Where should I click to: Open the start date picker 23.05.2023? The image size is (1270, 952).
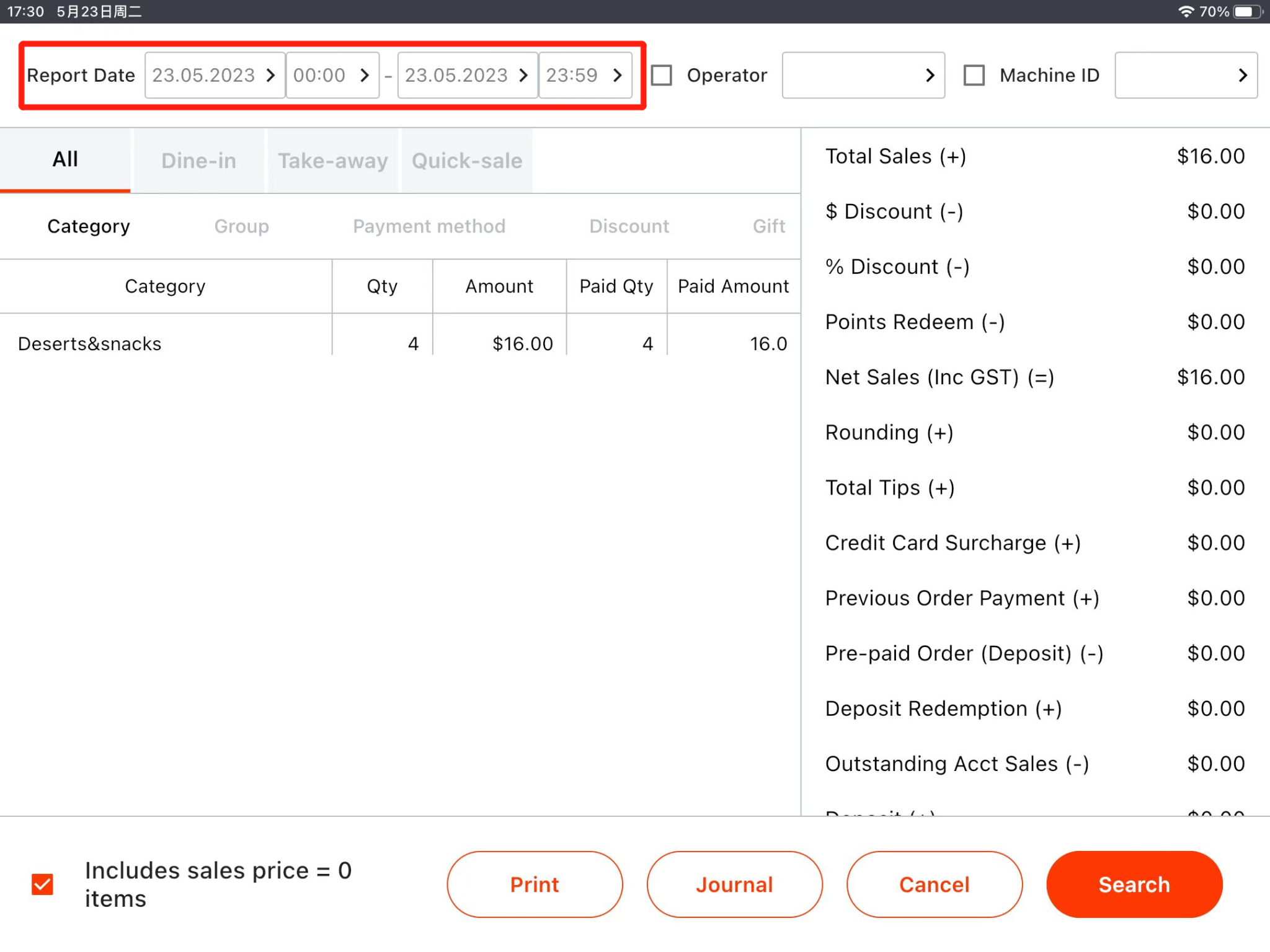coord(214,75)
